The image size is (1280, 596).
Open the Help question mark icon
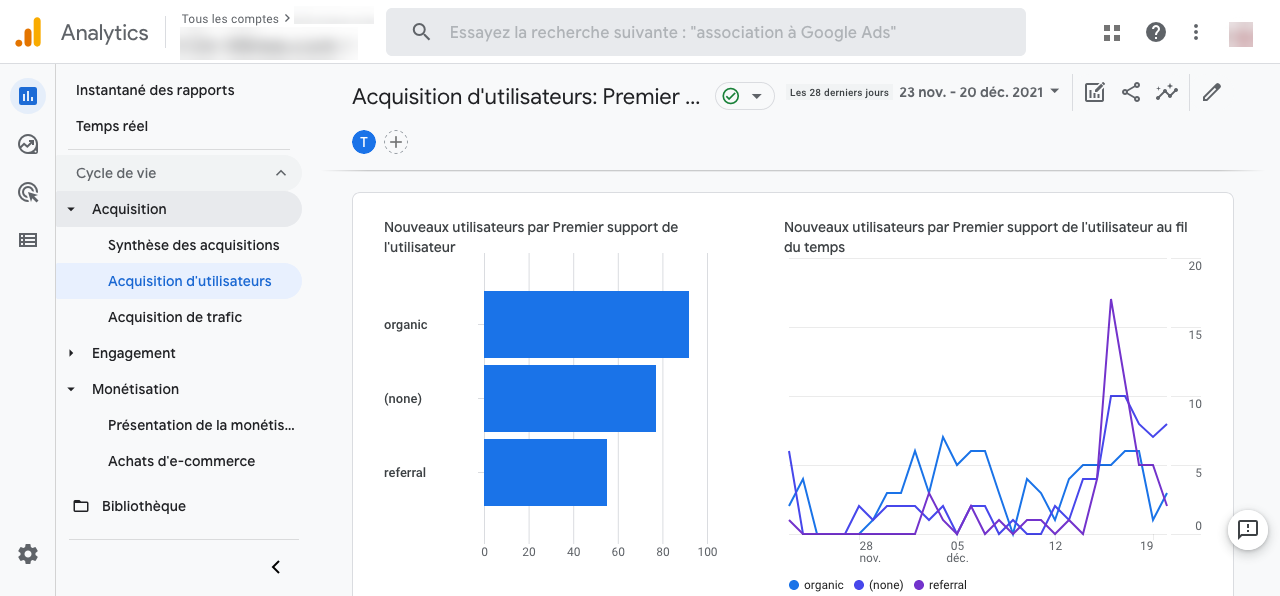point(1156,32)
